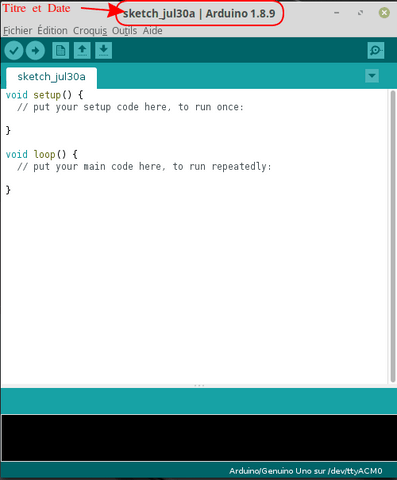Open the Serial Monitor magnifier icon

(x=376, y=51)
